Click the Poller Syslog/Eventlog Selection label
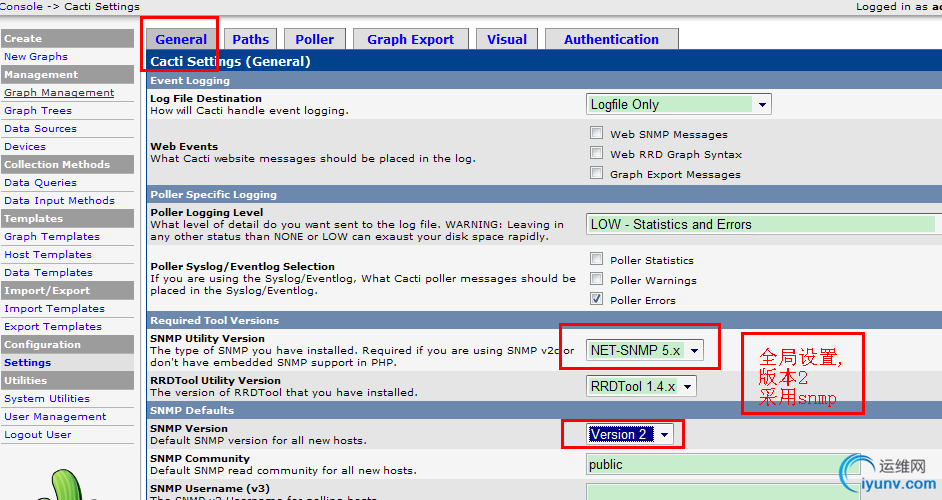The height and width of the screenshot is (500, 942). pos(243,267)
